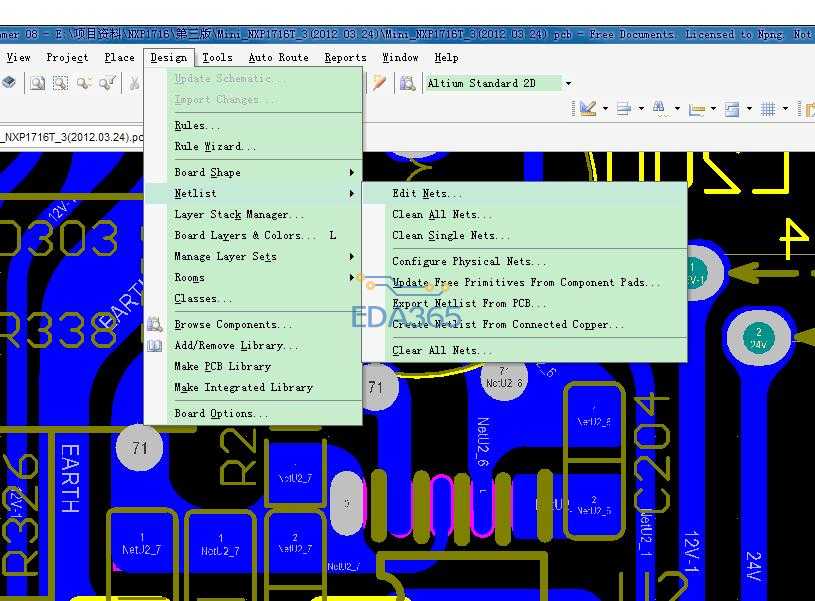Expand the Board Shape submenu arrow
Screen dimensions: 815x601
(x=352, y=172)
